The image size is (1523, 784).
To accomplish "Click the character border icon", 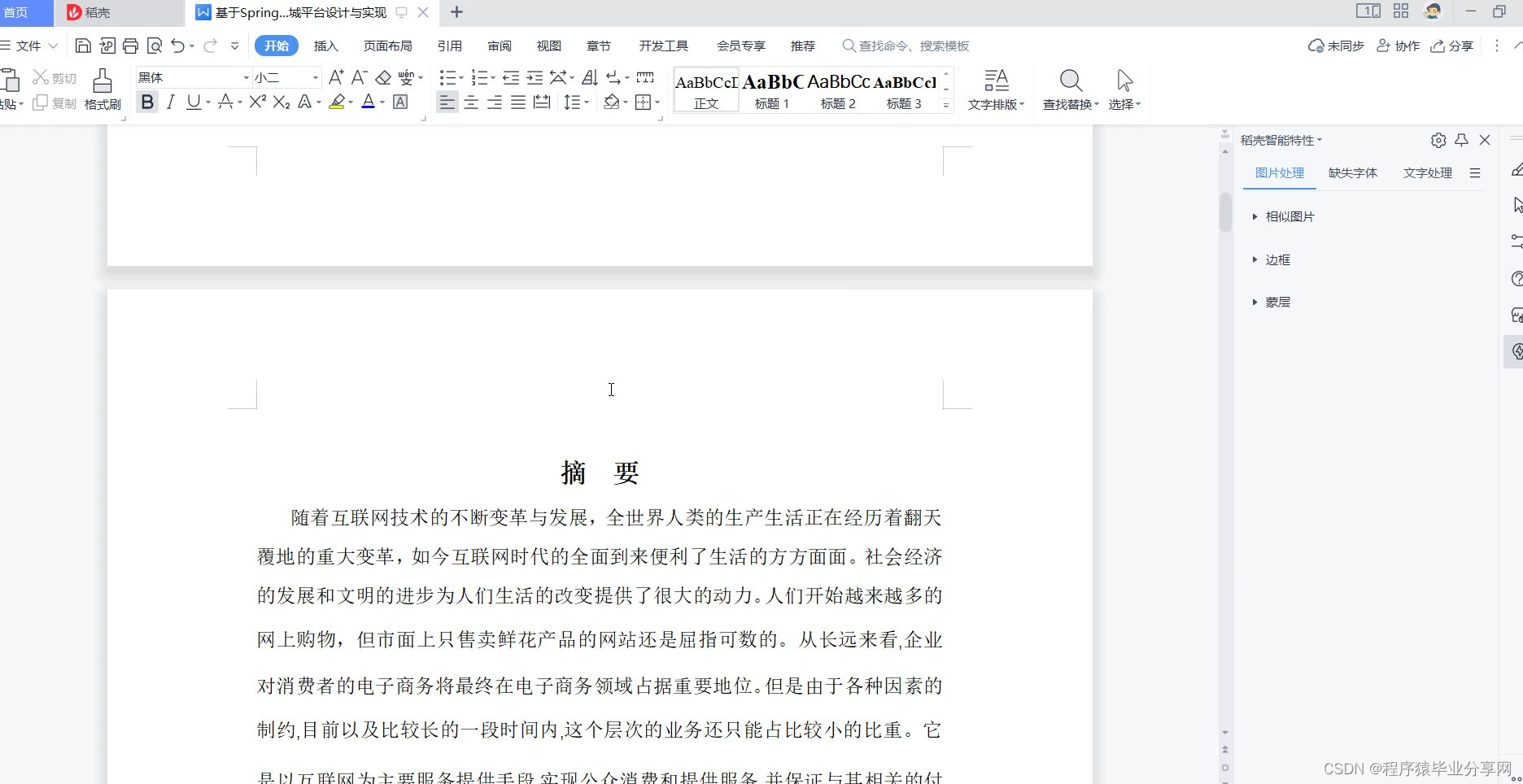I will 400,102.
